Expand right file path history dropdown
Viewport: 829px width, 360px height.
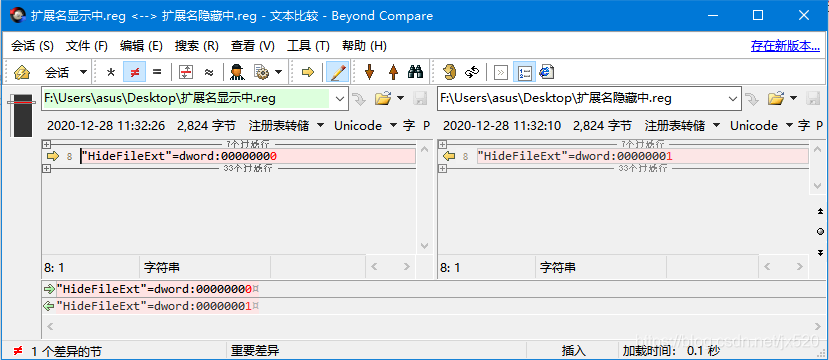(733, 98)
